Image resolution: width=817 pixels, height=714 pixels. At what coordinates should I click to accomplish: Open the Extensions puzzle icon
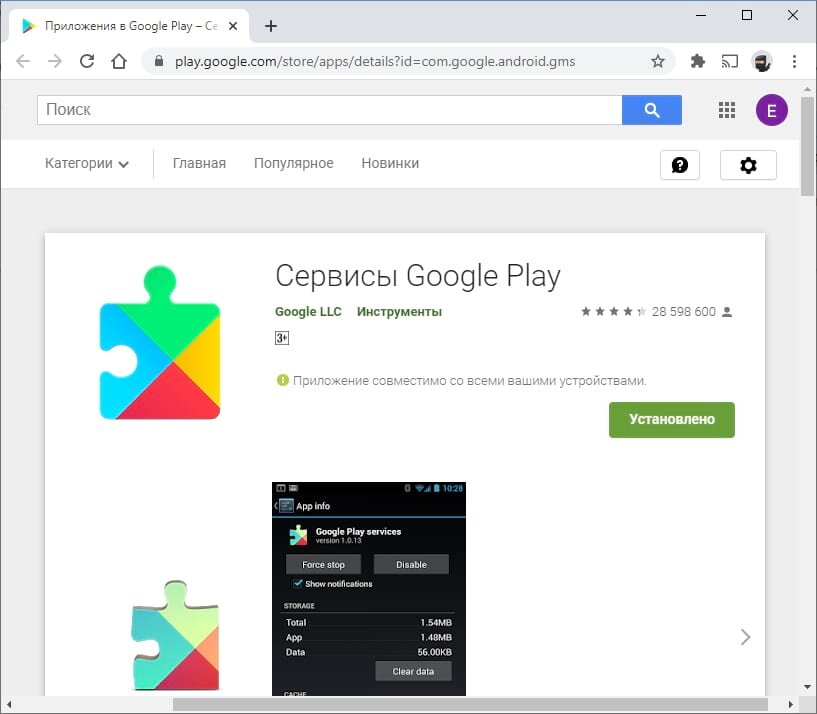point(697,61)
